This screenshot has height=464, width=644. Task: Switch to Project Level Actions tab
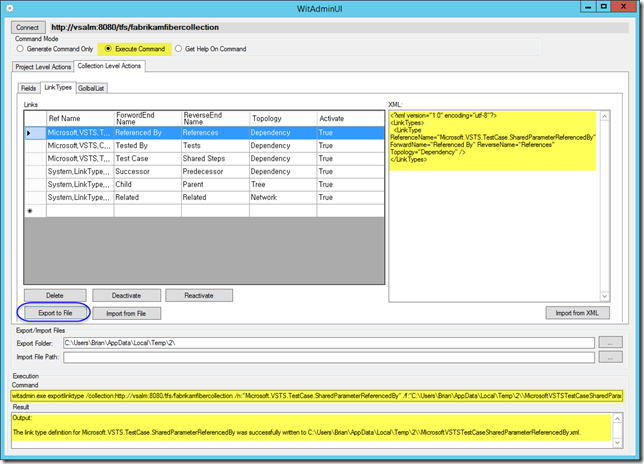tap(43, 67)
